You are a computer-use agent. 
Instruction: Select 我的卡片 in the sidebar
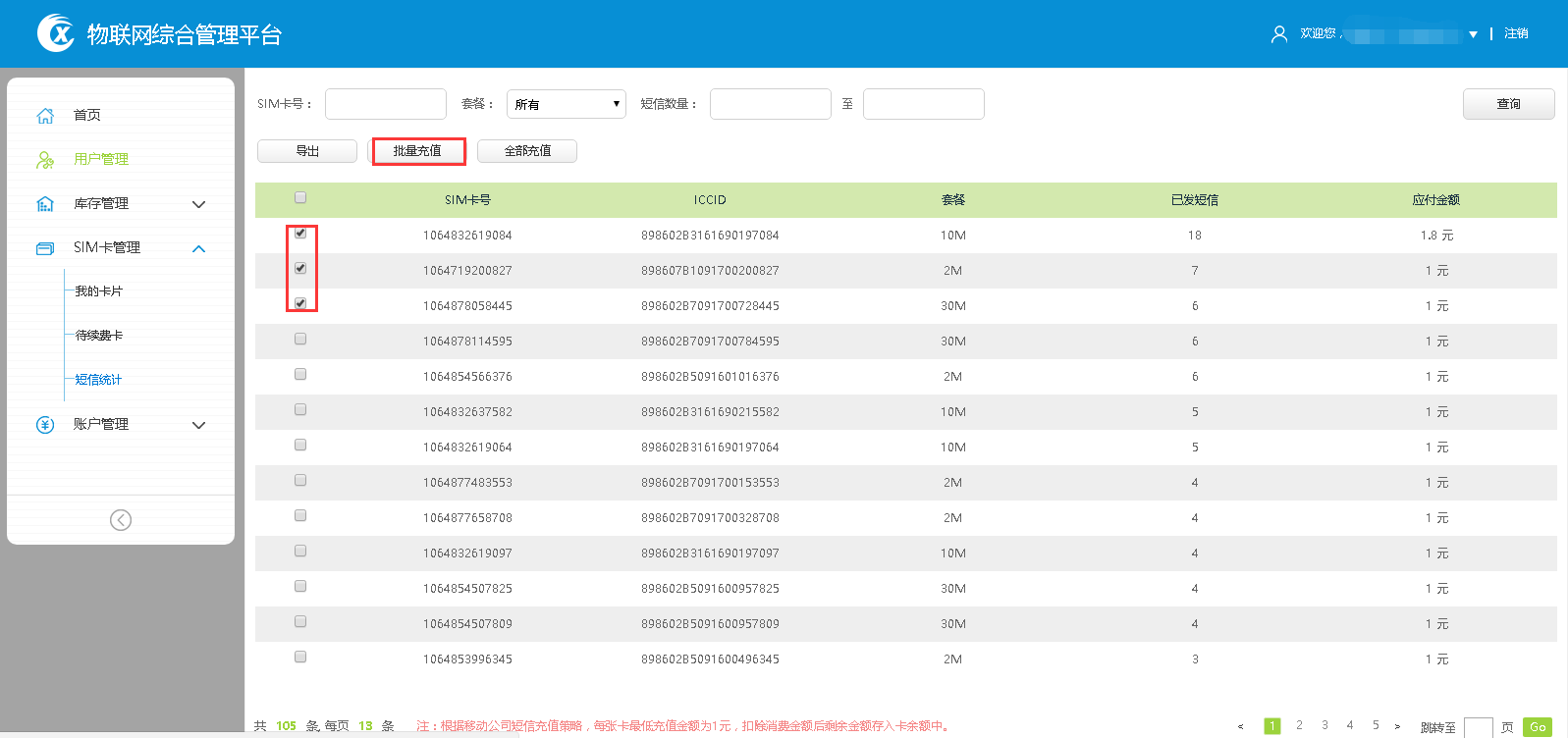click(99, 291)
